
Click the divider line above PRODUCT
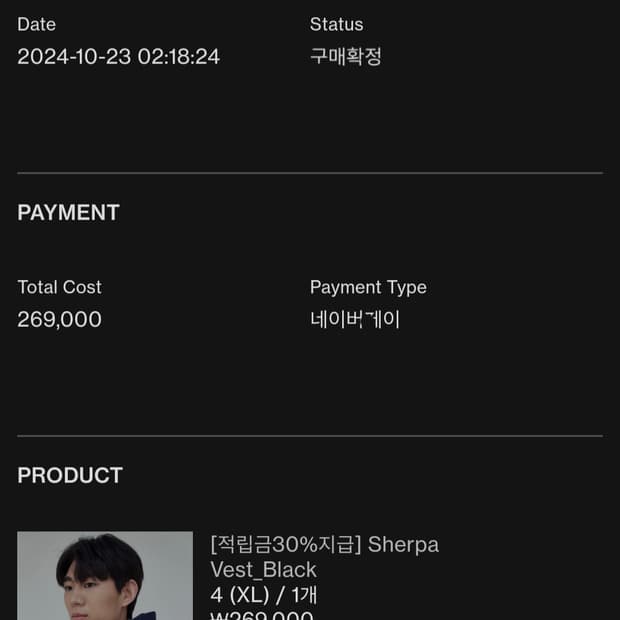coord(310,436)
